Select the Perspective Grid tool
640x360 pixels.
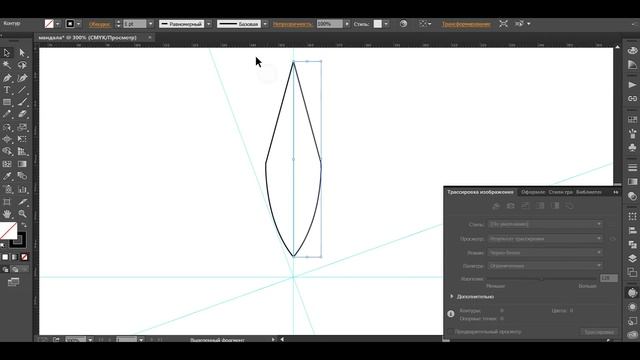pos(22,151)
